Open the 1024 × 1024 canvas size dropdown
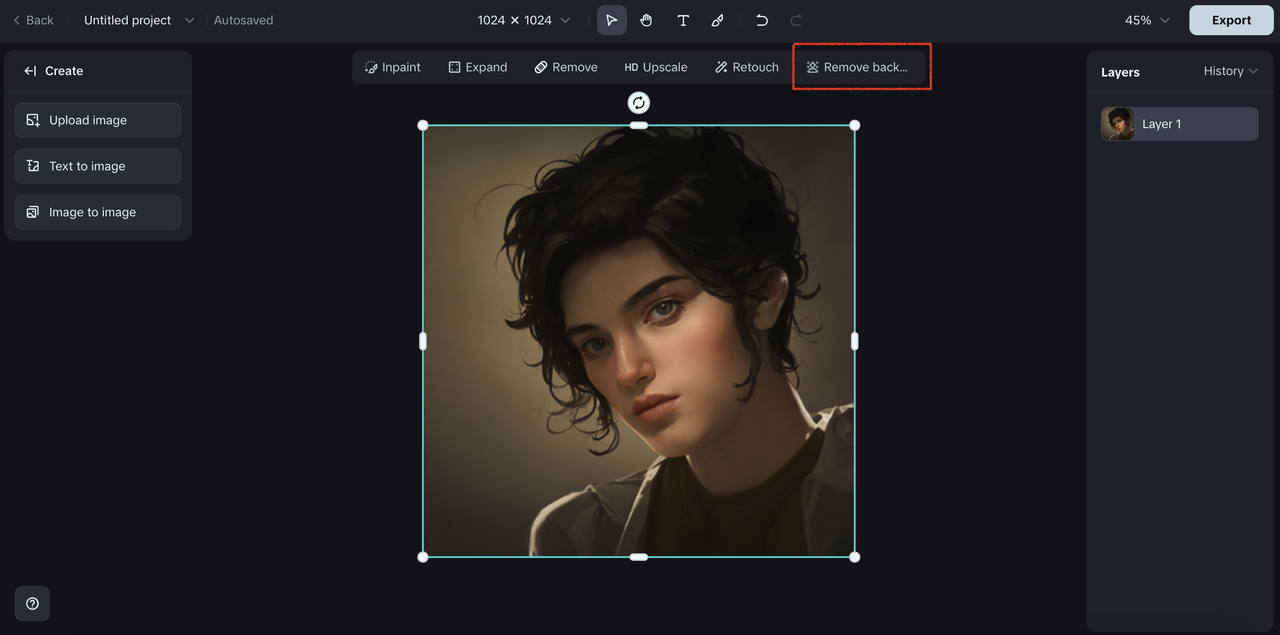Screen dimensions: 1280x635 [524, 20]
